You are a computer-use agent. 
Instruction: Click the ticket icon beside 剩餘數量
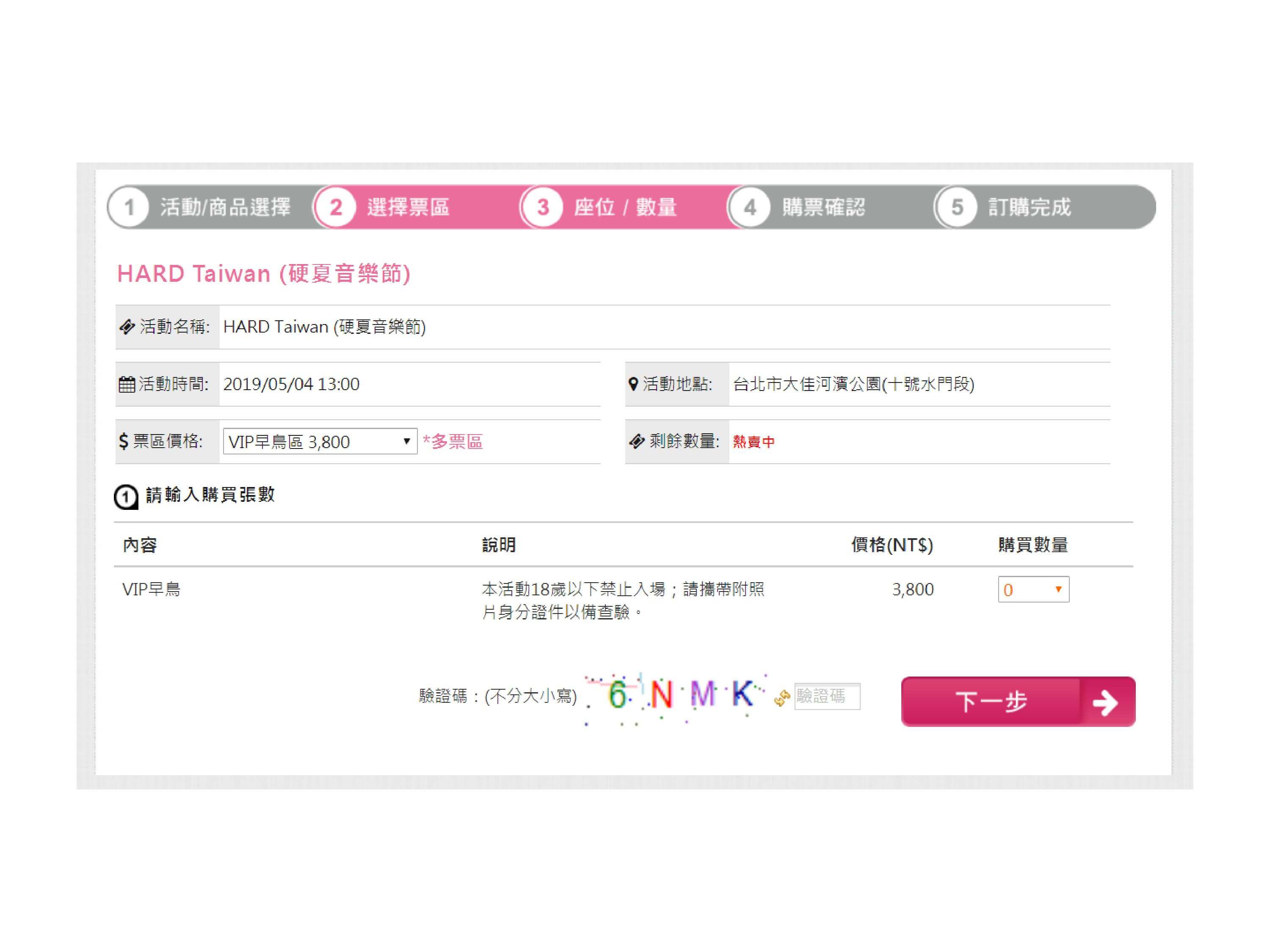(637, 441)
